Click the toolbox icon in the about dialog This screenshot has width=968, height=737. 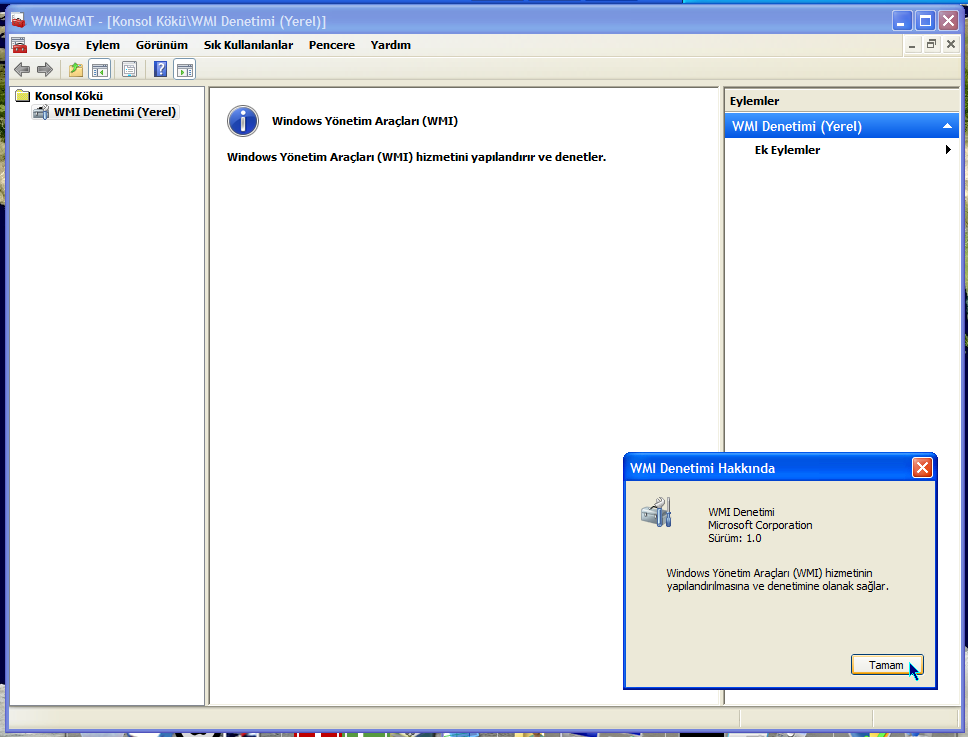(656, 512)
